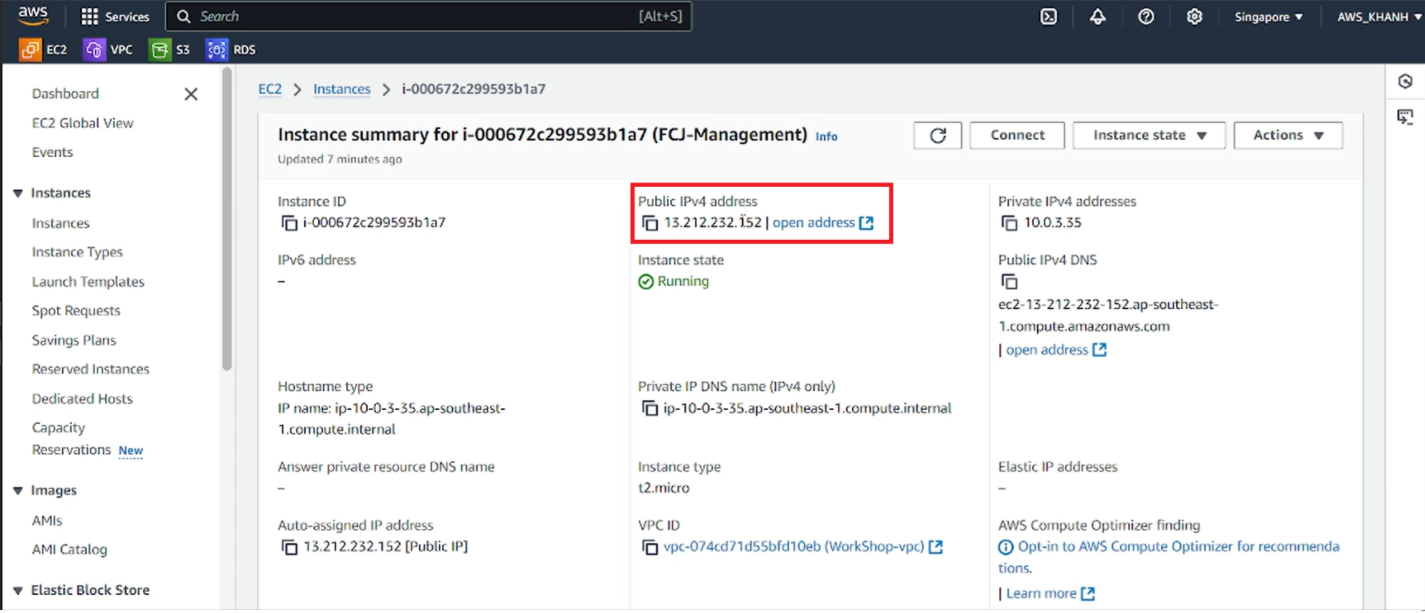The image size is (1425, 613).
Task: Open Dedicated Hosts
Action: 82,399
